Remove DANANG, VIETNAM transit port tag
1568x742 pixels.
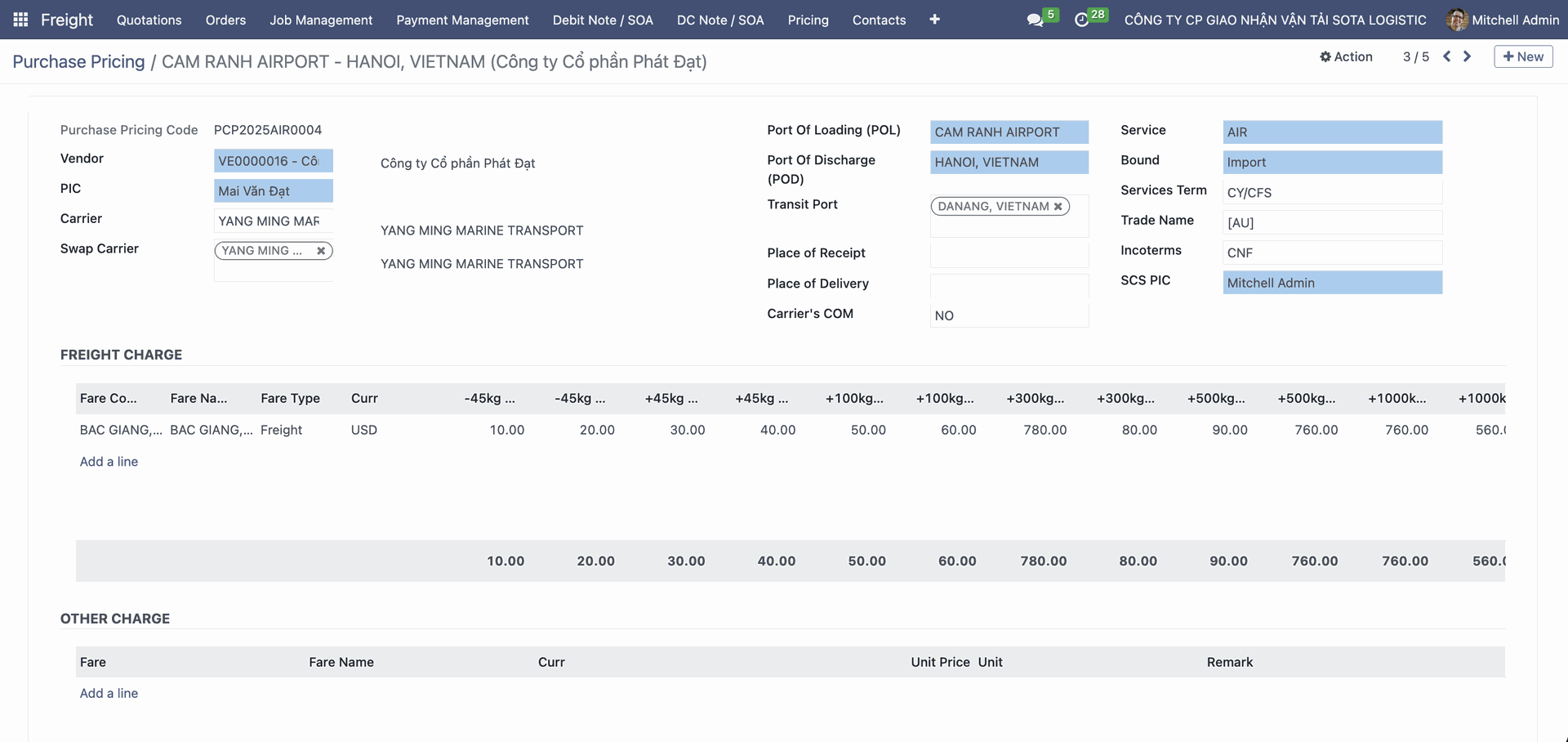pos(1058,207)
